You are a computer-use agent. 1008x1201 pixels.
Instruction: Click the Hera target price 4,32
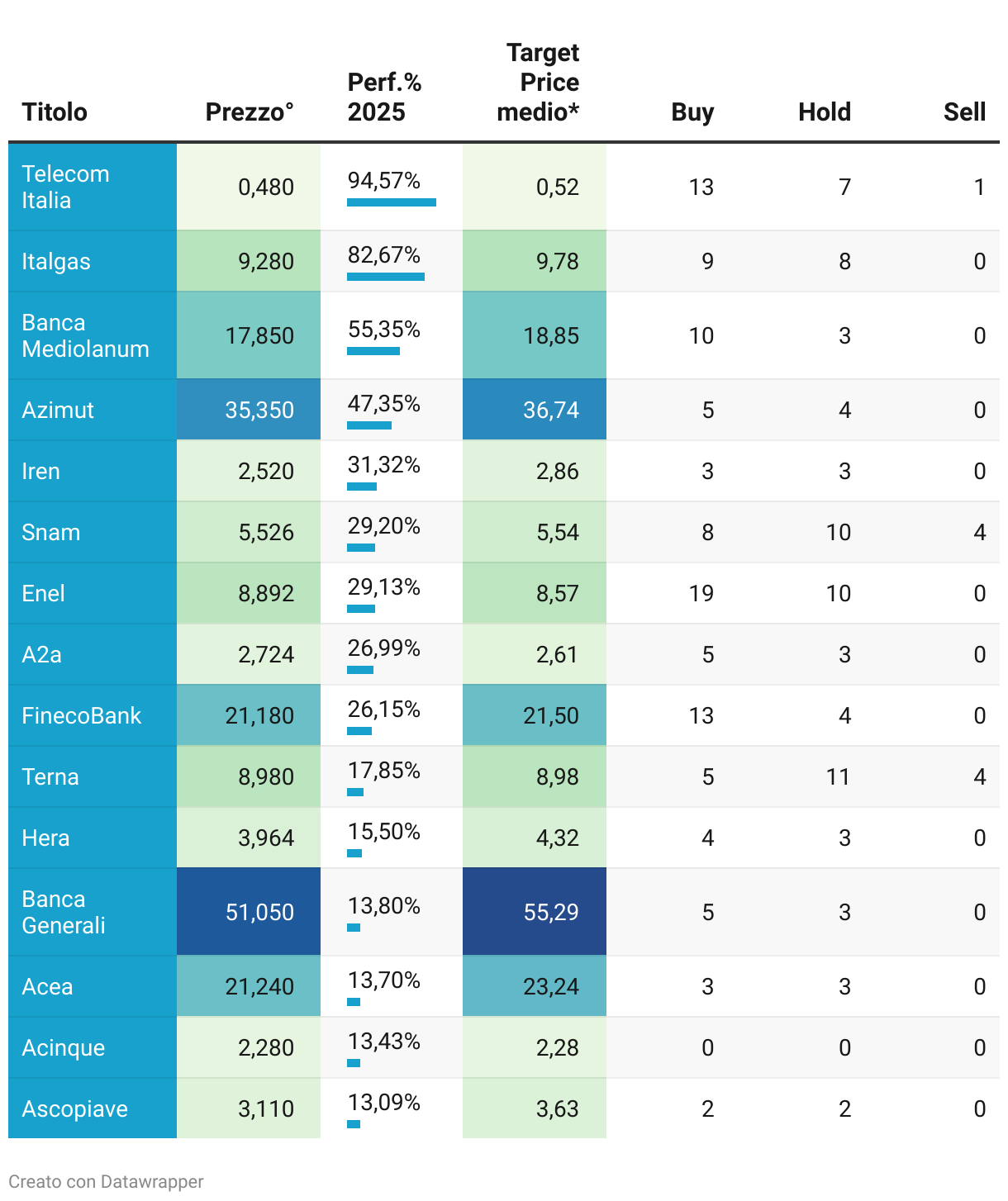tap(558, 838)
